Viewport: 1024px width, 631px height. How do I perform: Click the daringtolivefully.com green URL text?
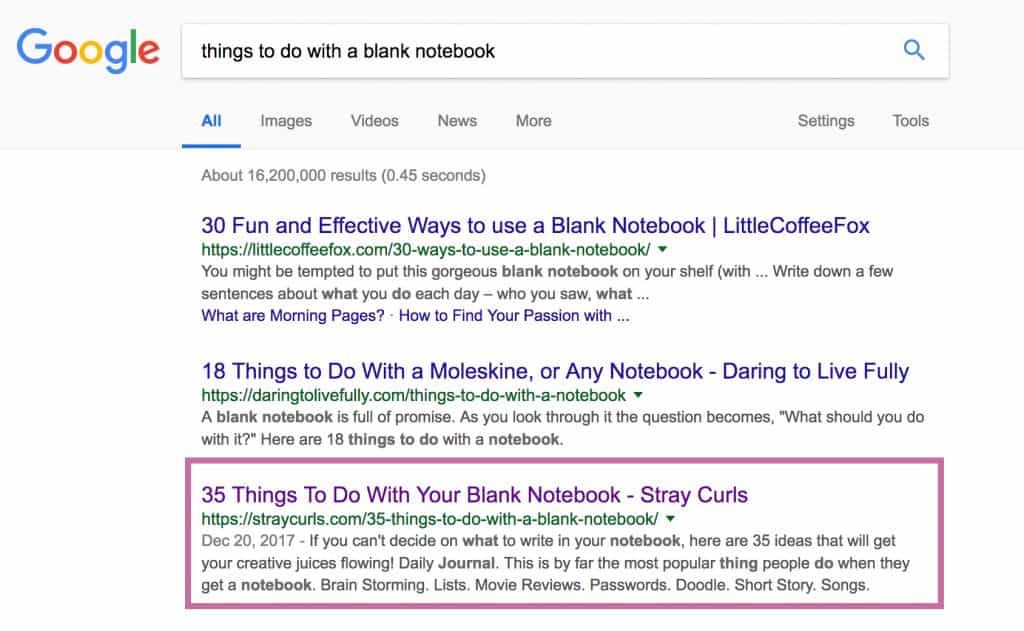pyautogui.click(x=413, y=395)
